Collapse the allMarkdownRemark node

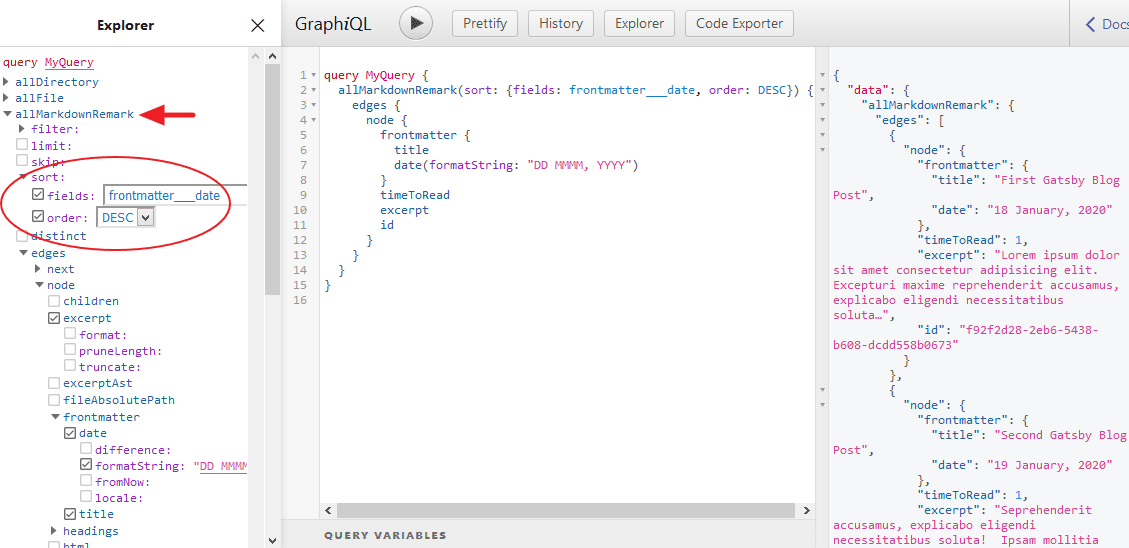pos(8,114)
